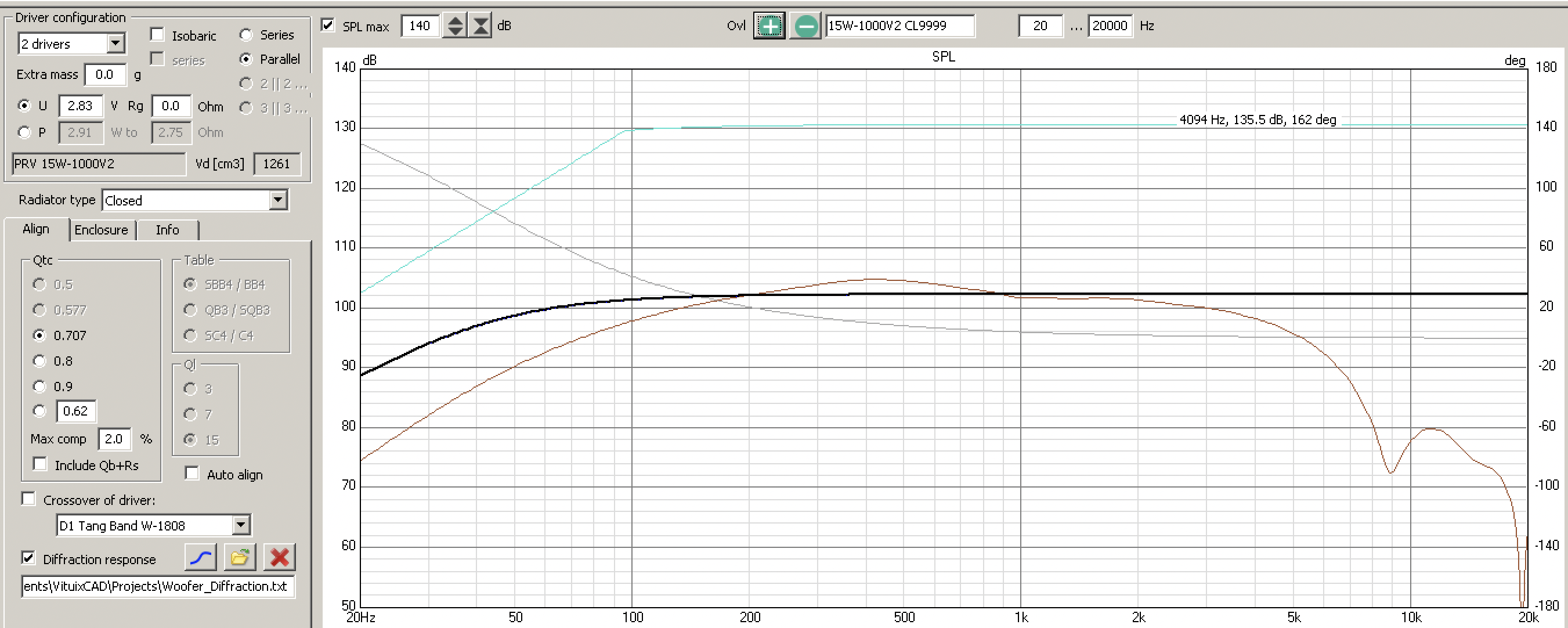Click the Vd 1261 field
This screenshot has height=628, width=1568.
coord(277,164)
